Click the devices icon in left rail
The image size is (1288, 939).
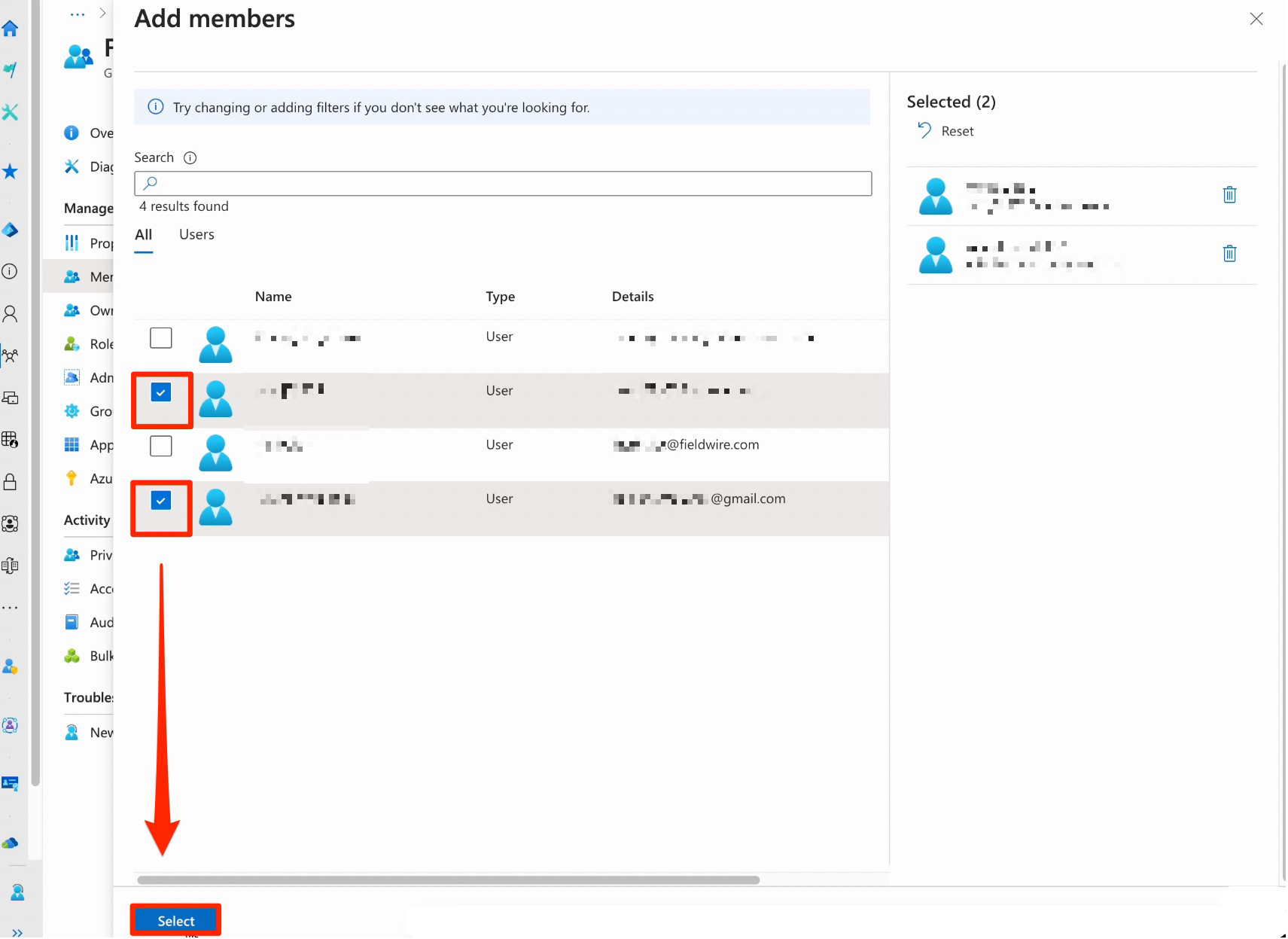[x=10, y=398]
